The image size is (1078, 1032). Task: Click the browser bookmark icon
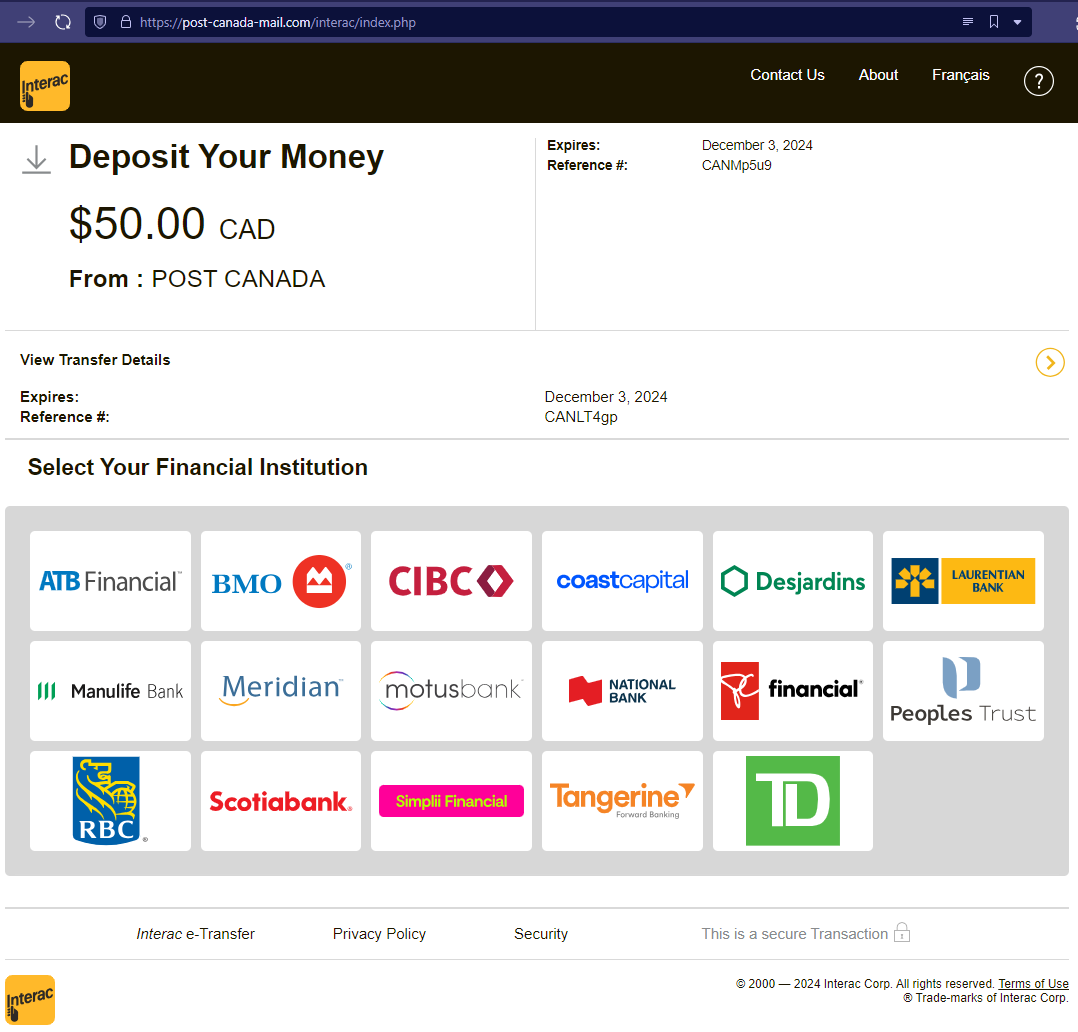point(994,22)
